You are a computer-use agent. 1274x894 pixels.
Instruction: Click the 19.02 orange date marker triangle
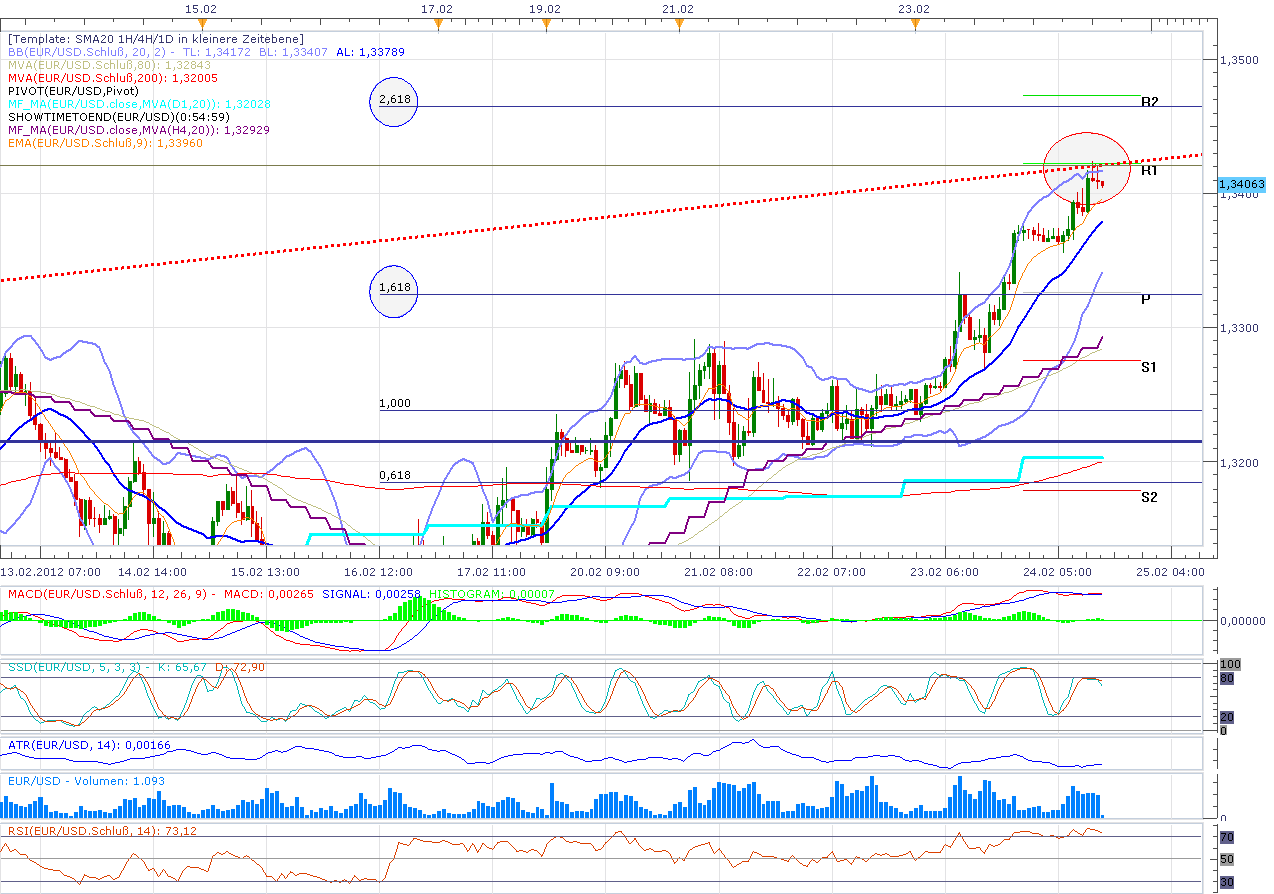click(x=546, y=24)
